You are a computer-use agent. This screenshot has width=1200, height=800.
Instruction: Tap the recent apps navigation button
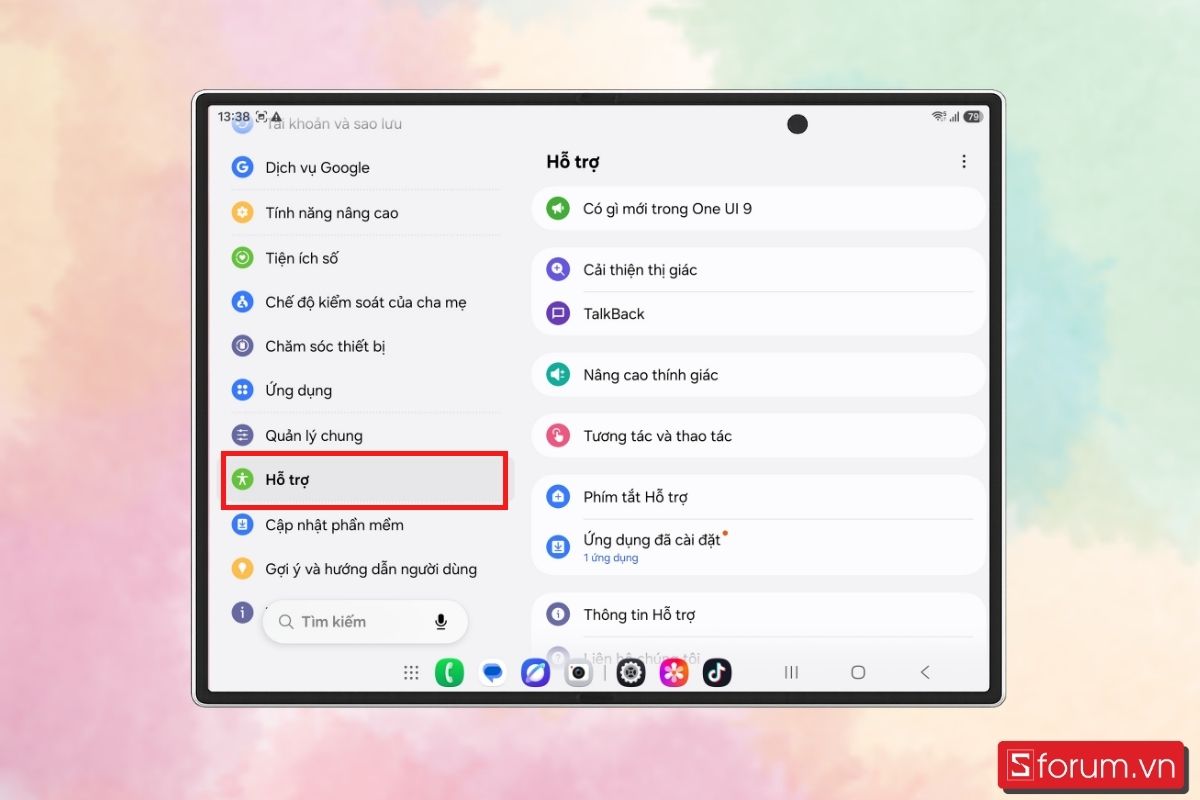click(x=791, y=673)
